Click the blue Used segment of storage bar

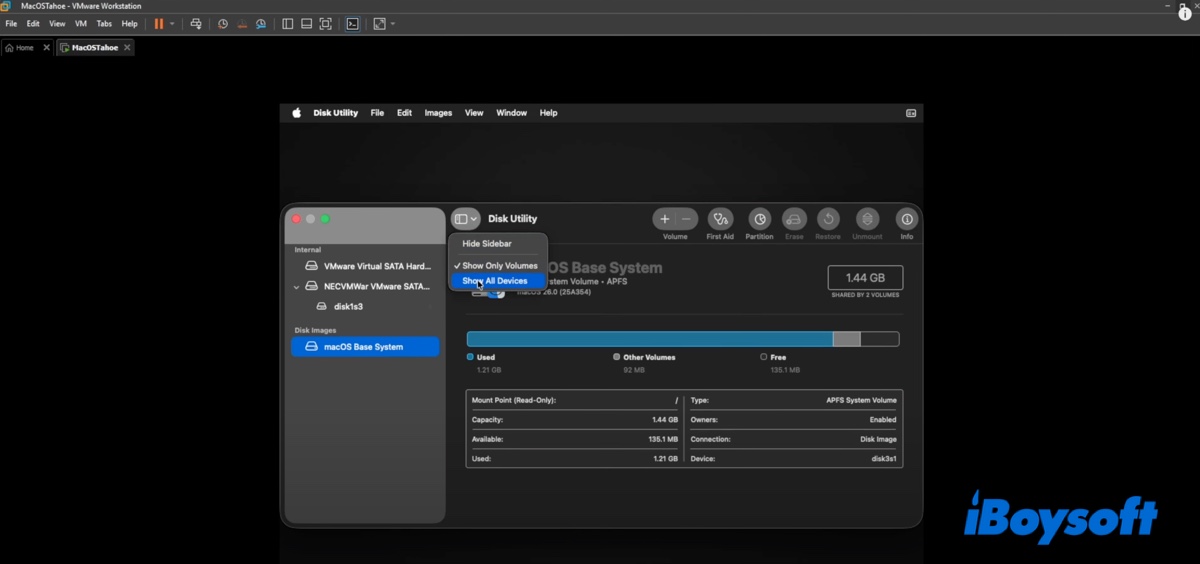[649, 340]
